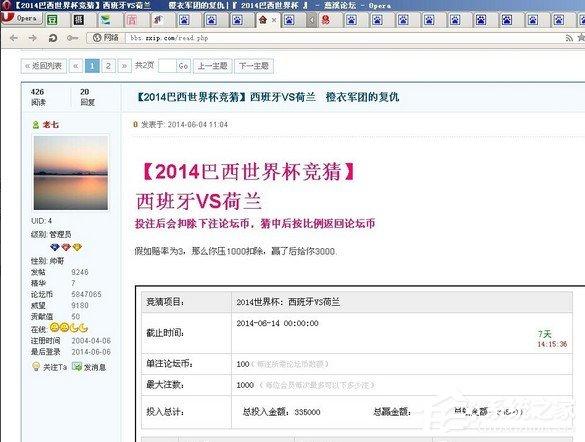The width and height of the screenshot is (585, 442).
Task: Click the green user status icon beside 老七
Action: pyautogui.click(x=35, y=125)
